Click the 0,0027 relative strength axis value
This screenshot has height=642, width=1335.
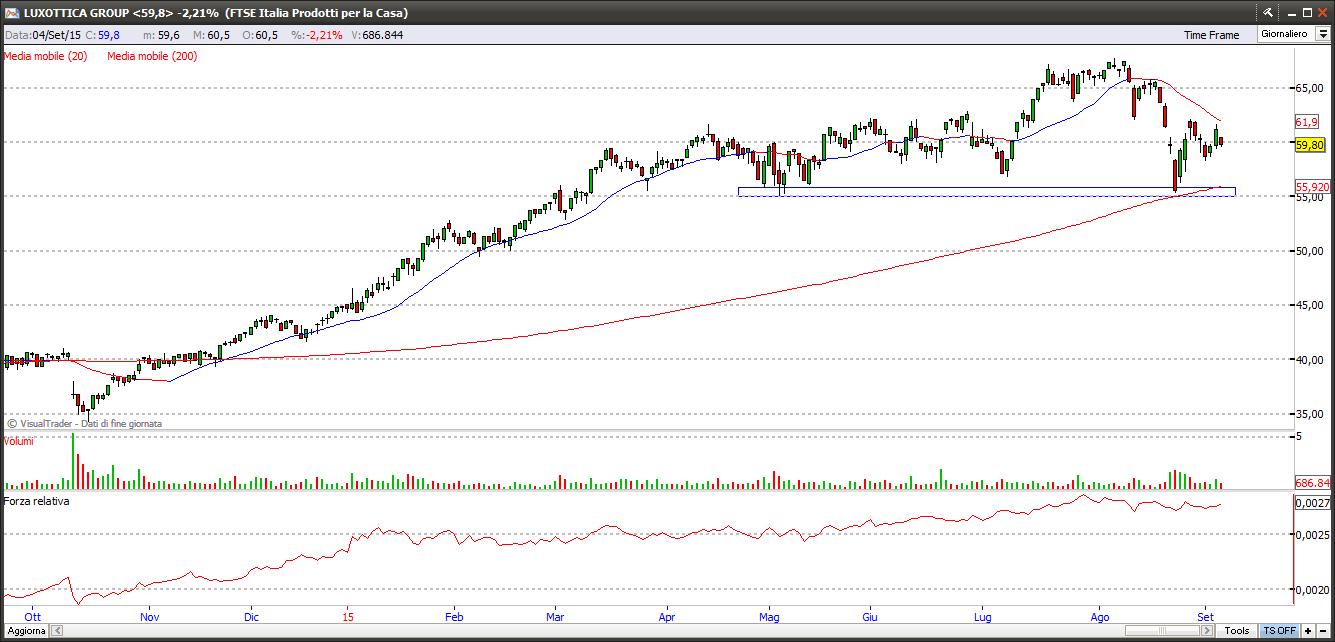1311,504
